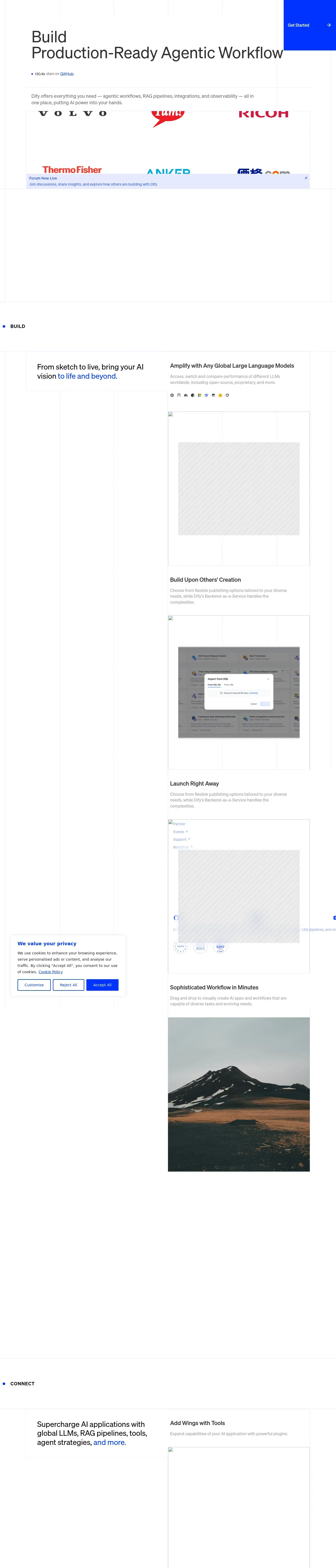Click the 'Launch Right Away' heading
This screenshot has height=1568, width=336.
coord(194,784)
